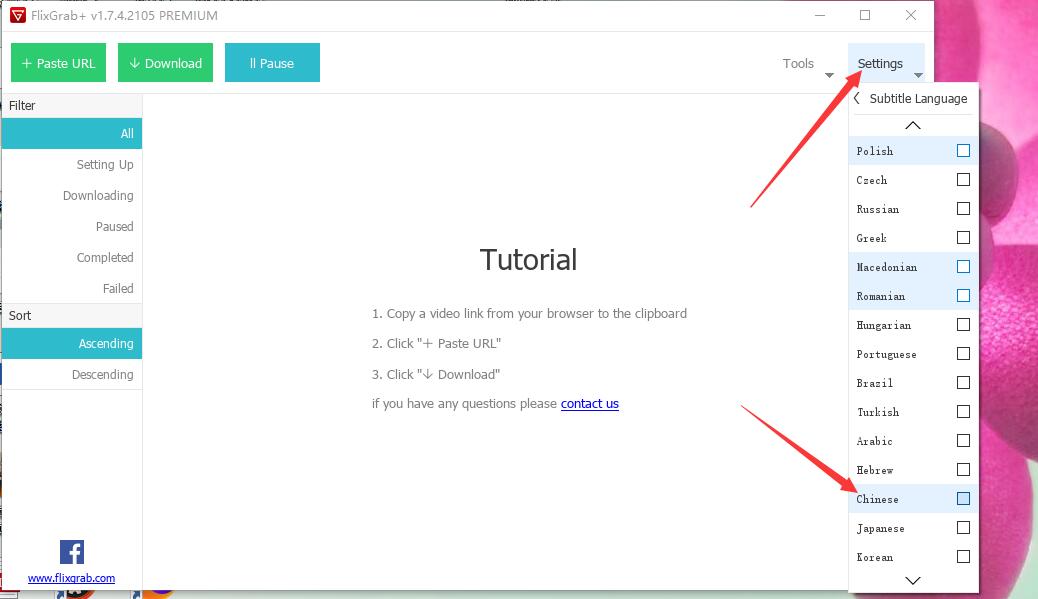Show Failed downloads filter
This screenshot has width=1038, height=599.
(71, 288)
